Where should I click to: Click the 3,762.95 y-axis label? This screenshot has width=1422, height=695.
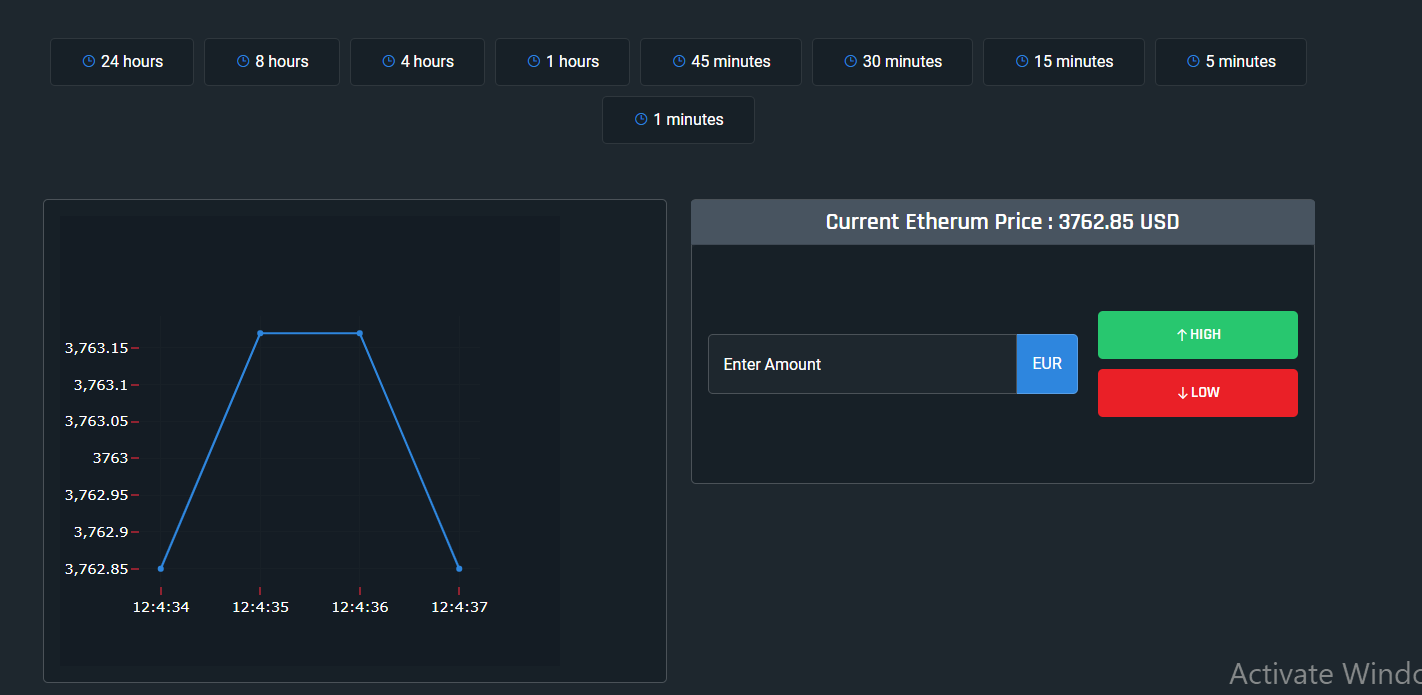point(97,495)
